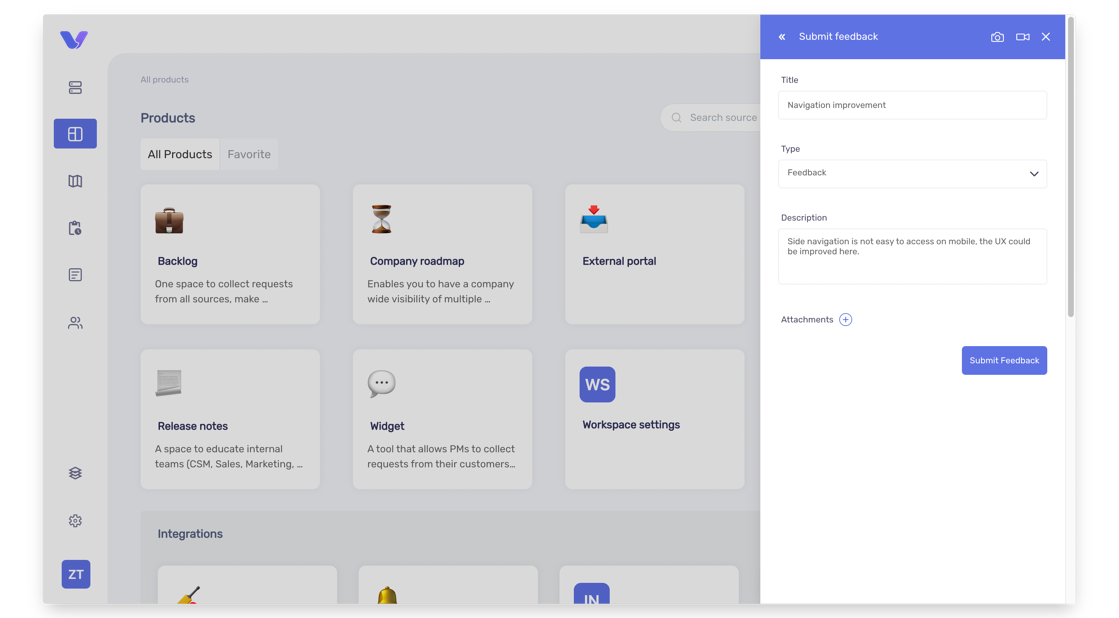This screenshot has height=618, width=1119.
Task: Capture a screenshot with camera icon
Action: click(997, 37)
